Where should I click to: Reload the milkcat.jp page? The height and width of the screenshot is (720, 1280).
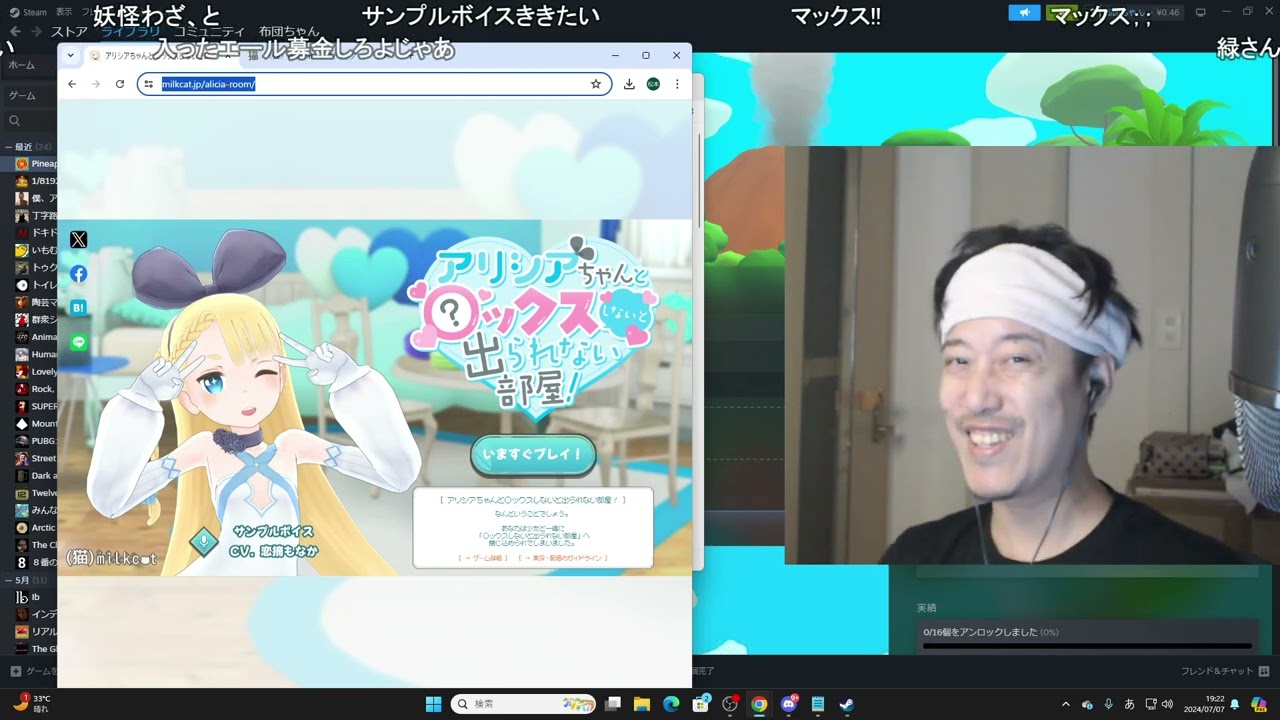(x=120, y=84)
